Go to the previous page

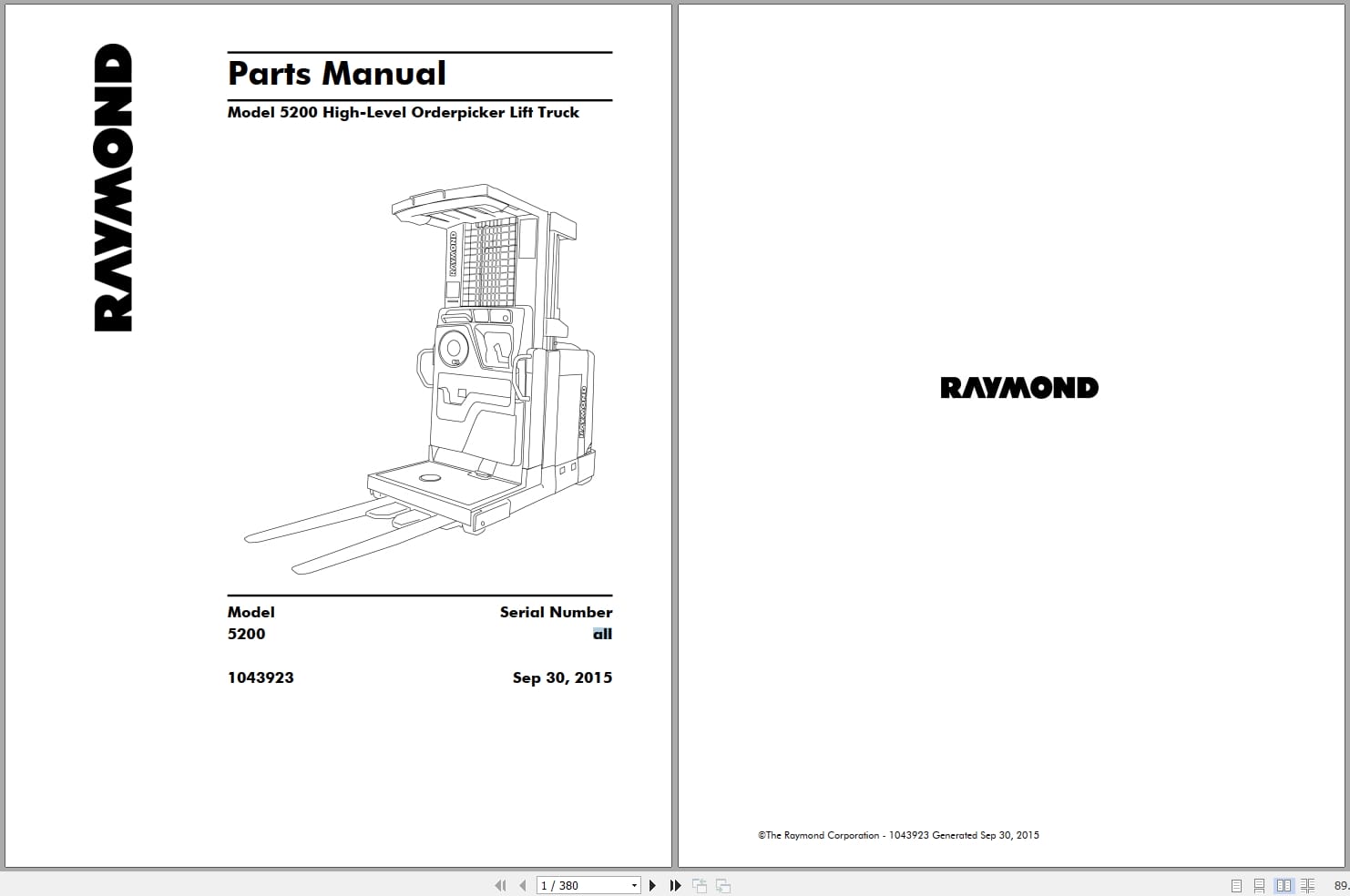pos(523,885)
